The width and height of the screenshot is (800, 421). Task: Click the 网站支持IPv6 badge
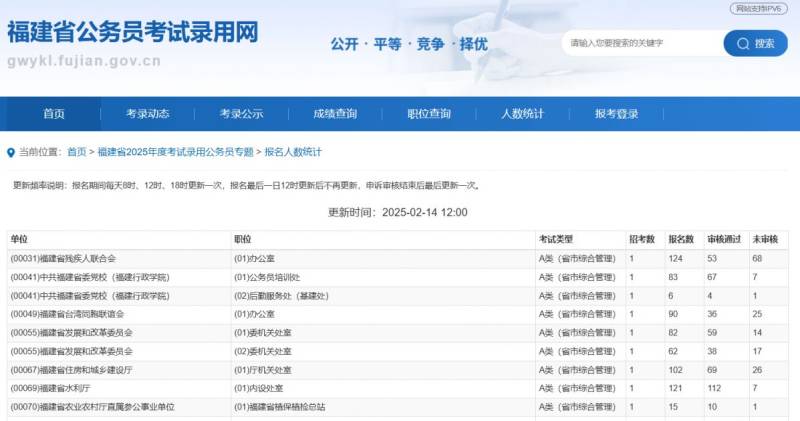(758, 9)
